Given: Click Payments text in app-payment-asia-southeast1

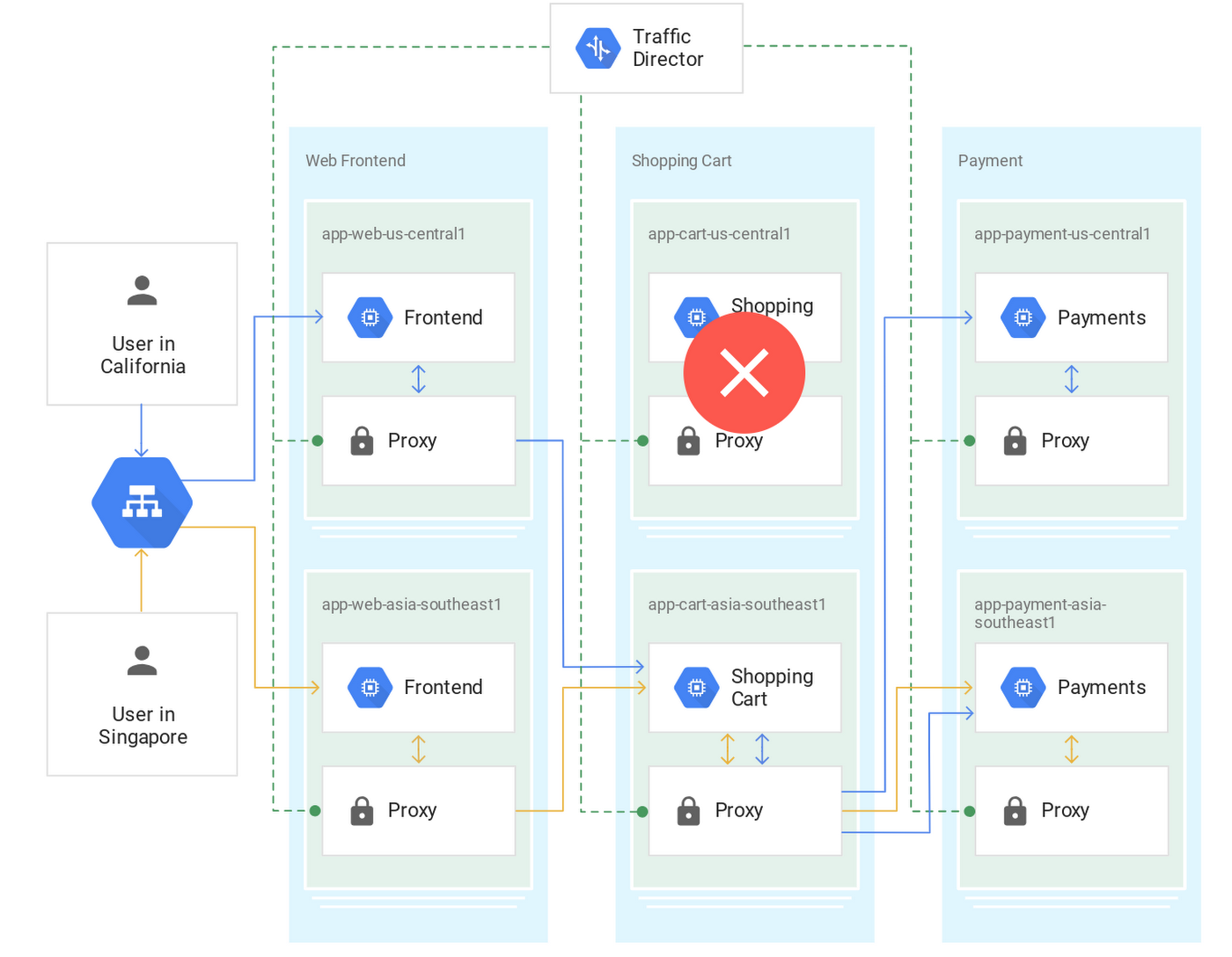Looking at the screenshot, I should click(1102, 688).
